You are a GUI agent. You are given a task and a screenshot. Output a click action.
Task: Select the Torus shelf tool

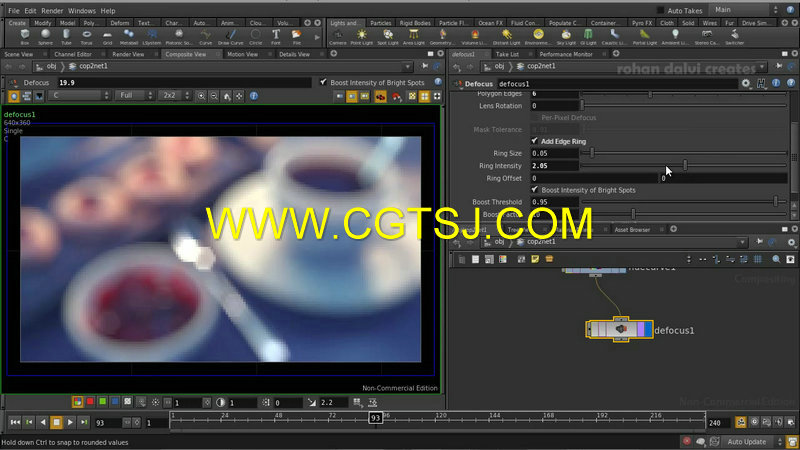point(87,37)
